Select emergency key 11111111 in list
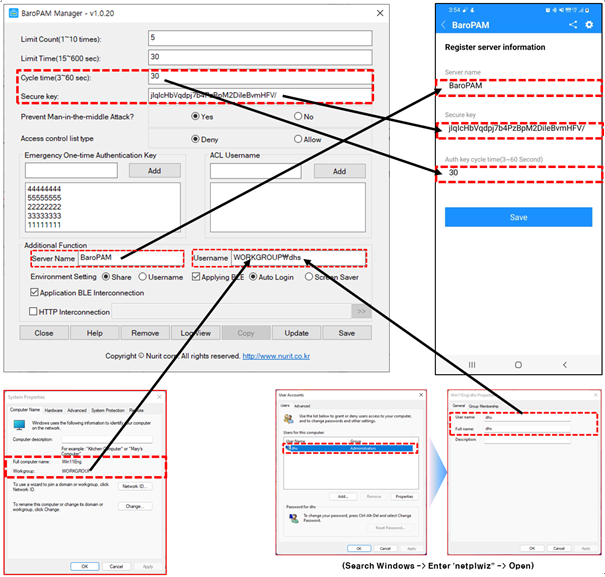The height and width of the screenshot is (577, 605). tap(44, 225)
